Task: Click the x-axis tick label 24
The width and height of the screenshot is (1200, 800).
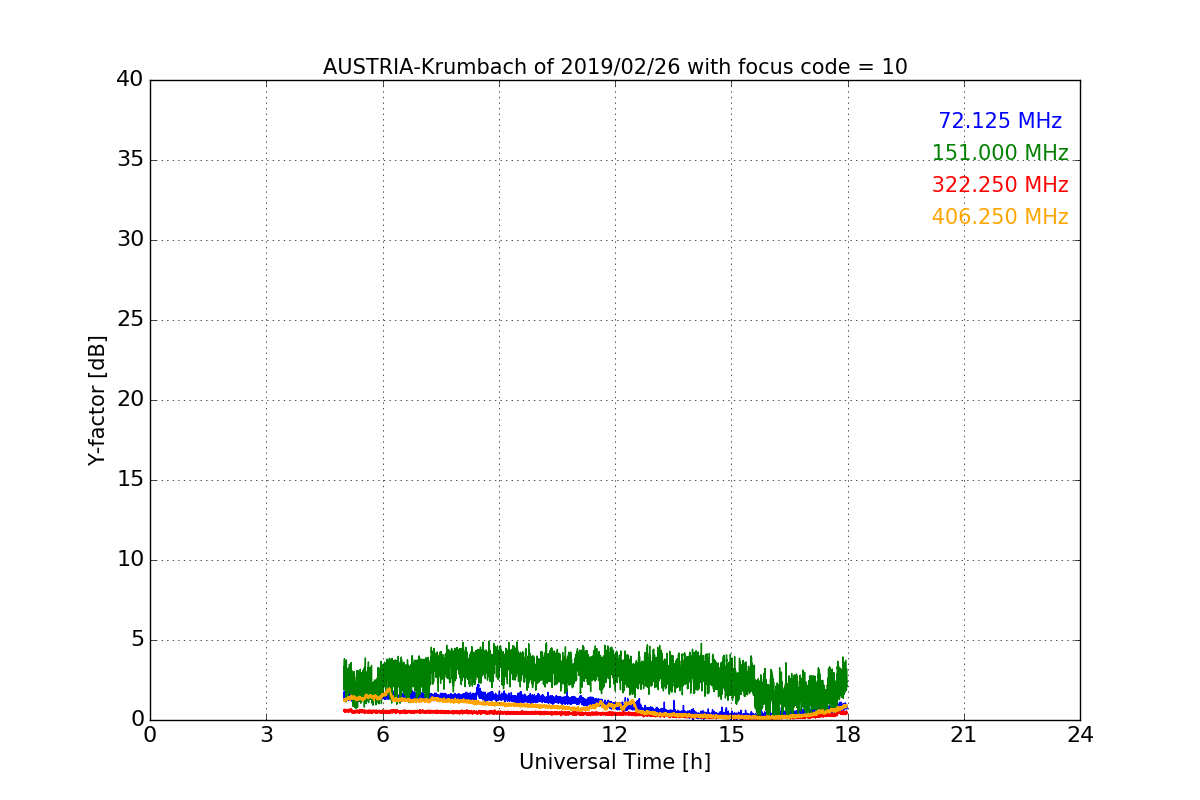Action: tap(1080, 735)
